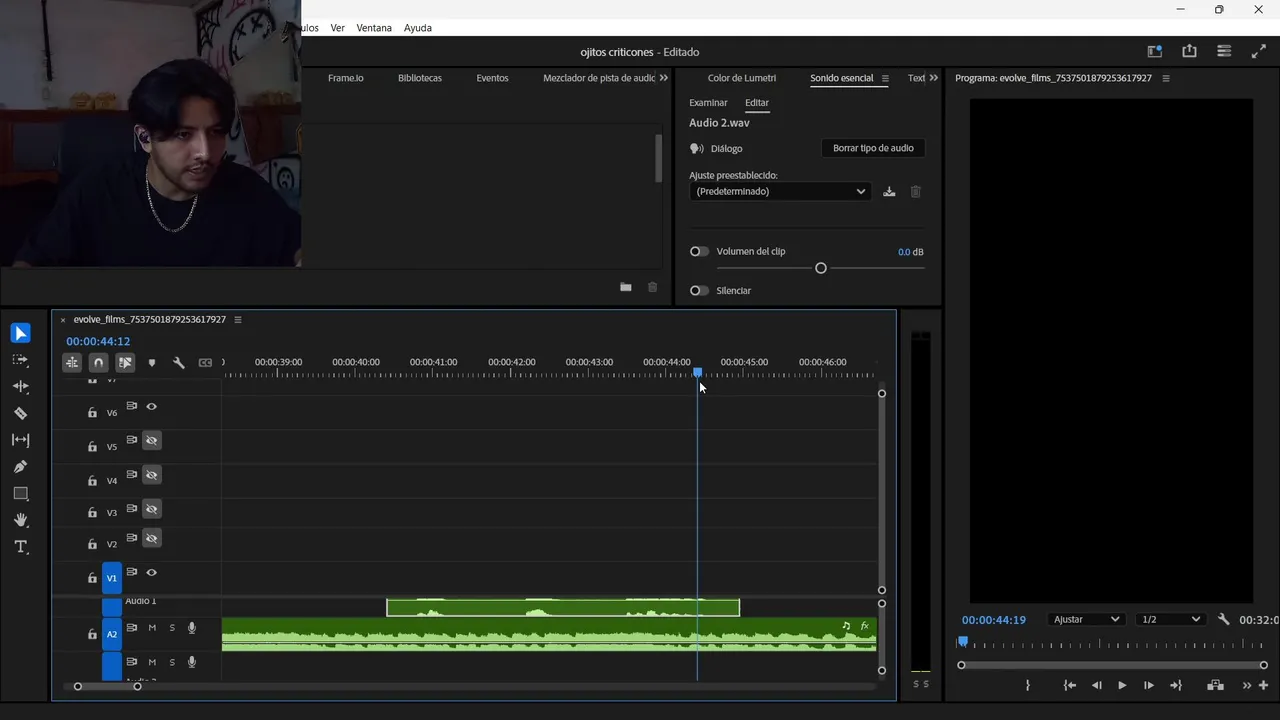Click the trash icon in project panel

point(652,287)
